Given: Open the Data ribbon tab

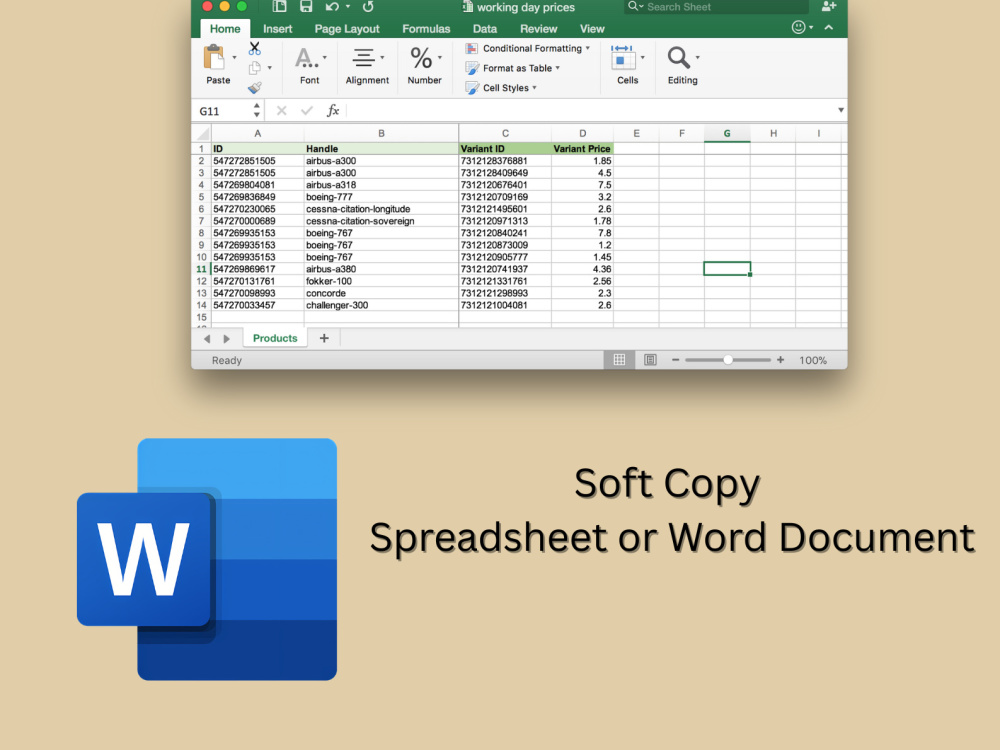Looking at the screenshot, I should [x=485, y=29].
